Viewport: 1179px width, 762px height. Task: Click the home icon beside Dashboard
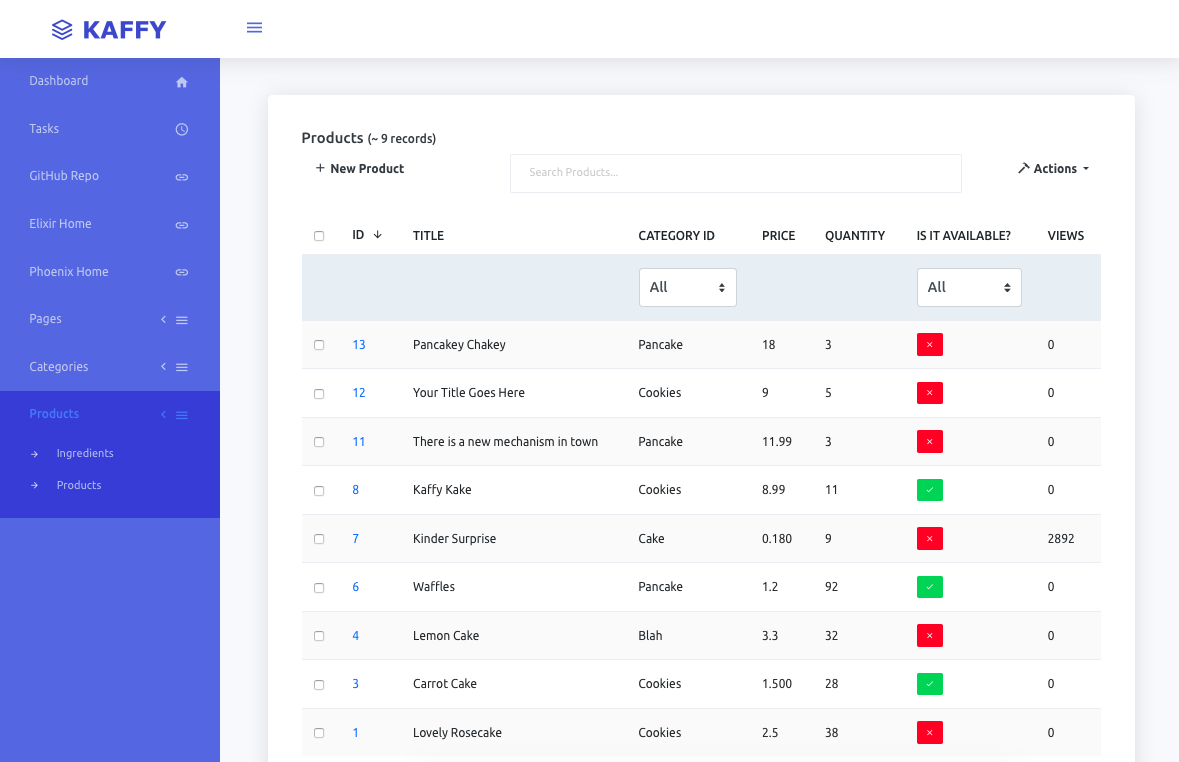[182, 82]
